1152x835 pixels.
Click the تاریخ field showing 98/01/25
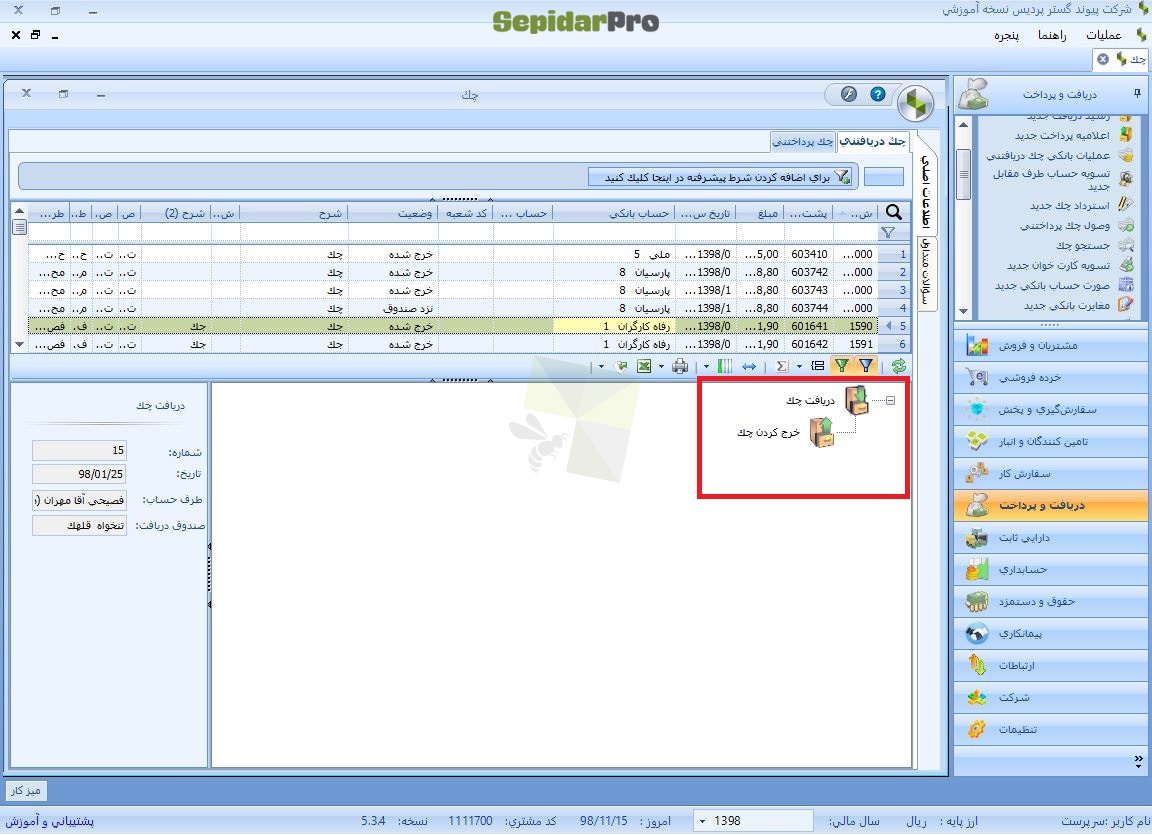(x=79, y=474)
